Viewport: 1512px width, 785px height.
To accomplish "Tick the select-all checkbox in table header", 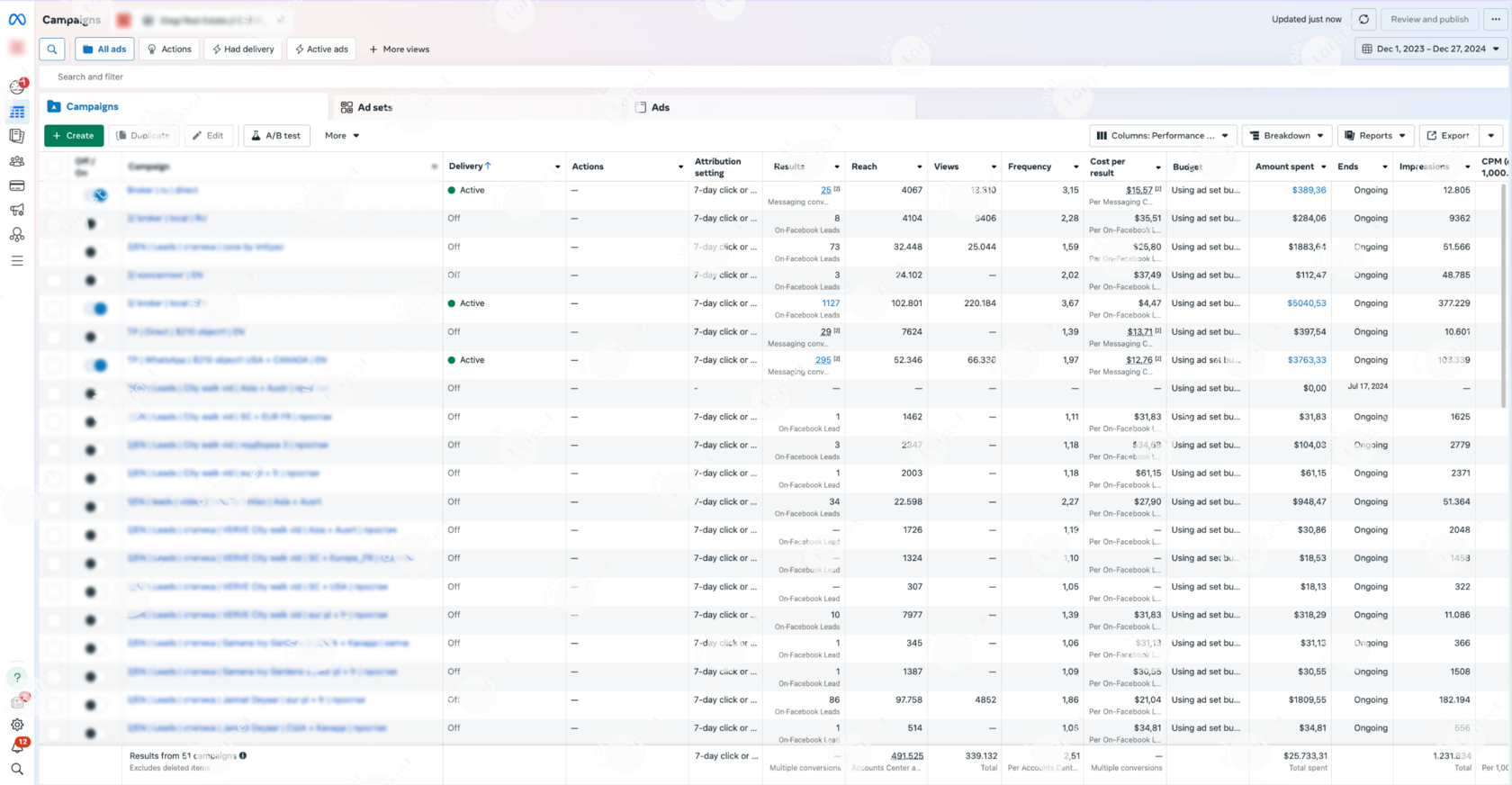I will (x=55, y=167).
